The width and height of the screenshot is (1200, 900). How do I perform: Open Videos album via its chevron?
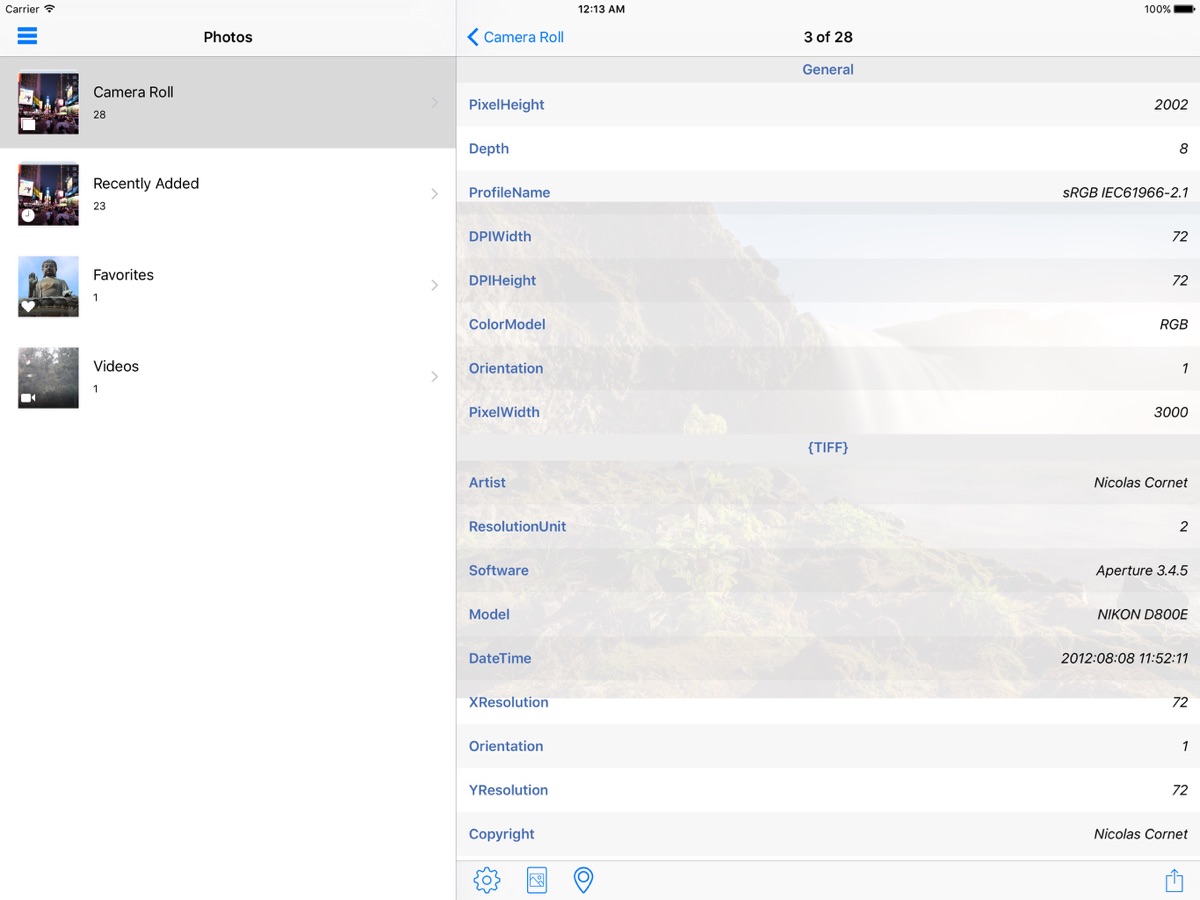point(434,377)
